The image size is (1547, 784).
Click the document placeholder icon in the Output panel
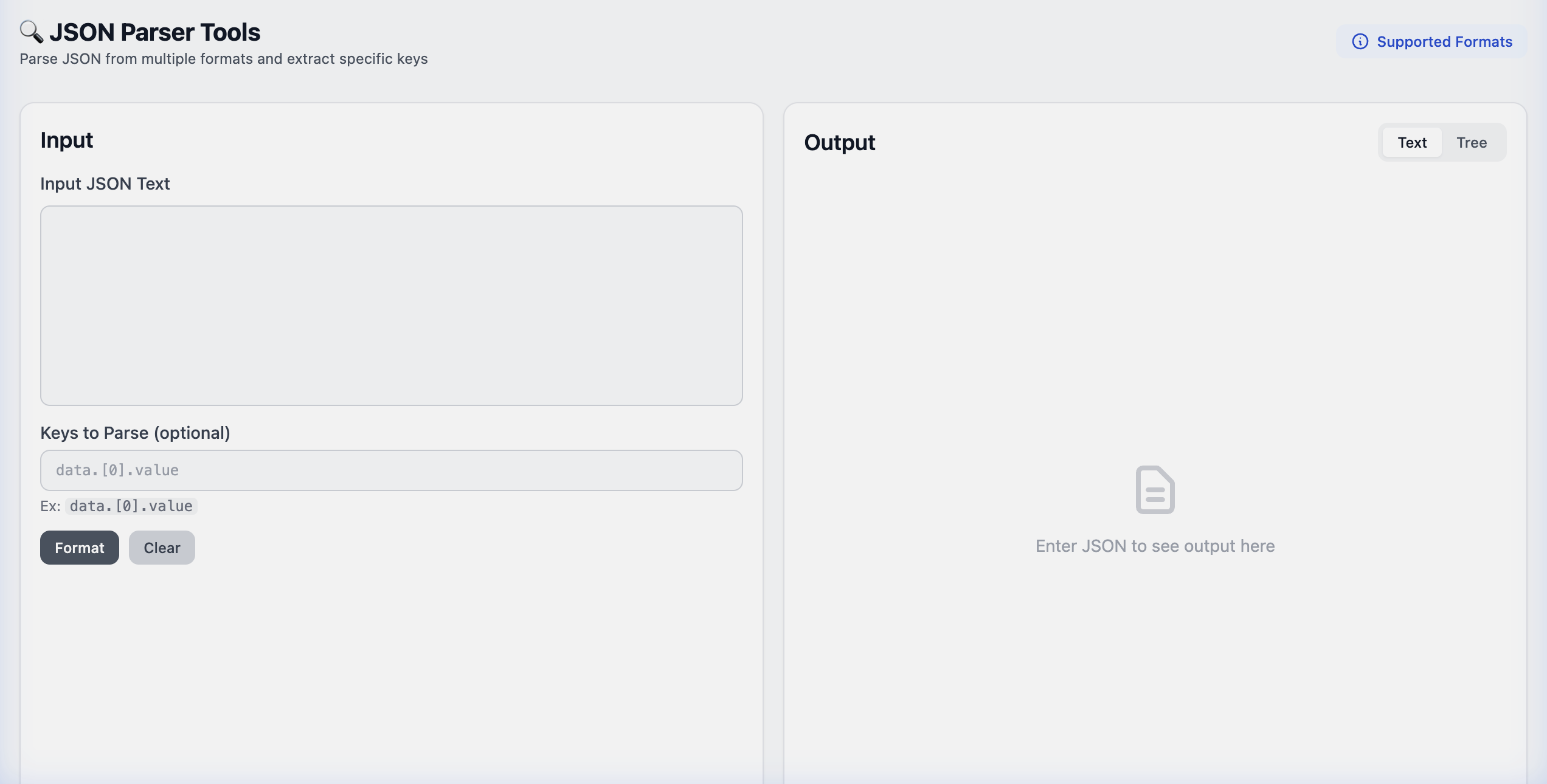[1155, 489]
